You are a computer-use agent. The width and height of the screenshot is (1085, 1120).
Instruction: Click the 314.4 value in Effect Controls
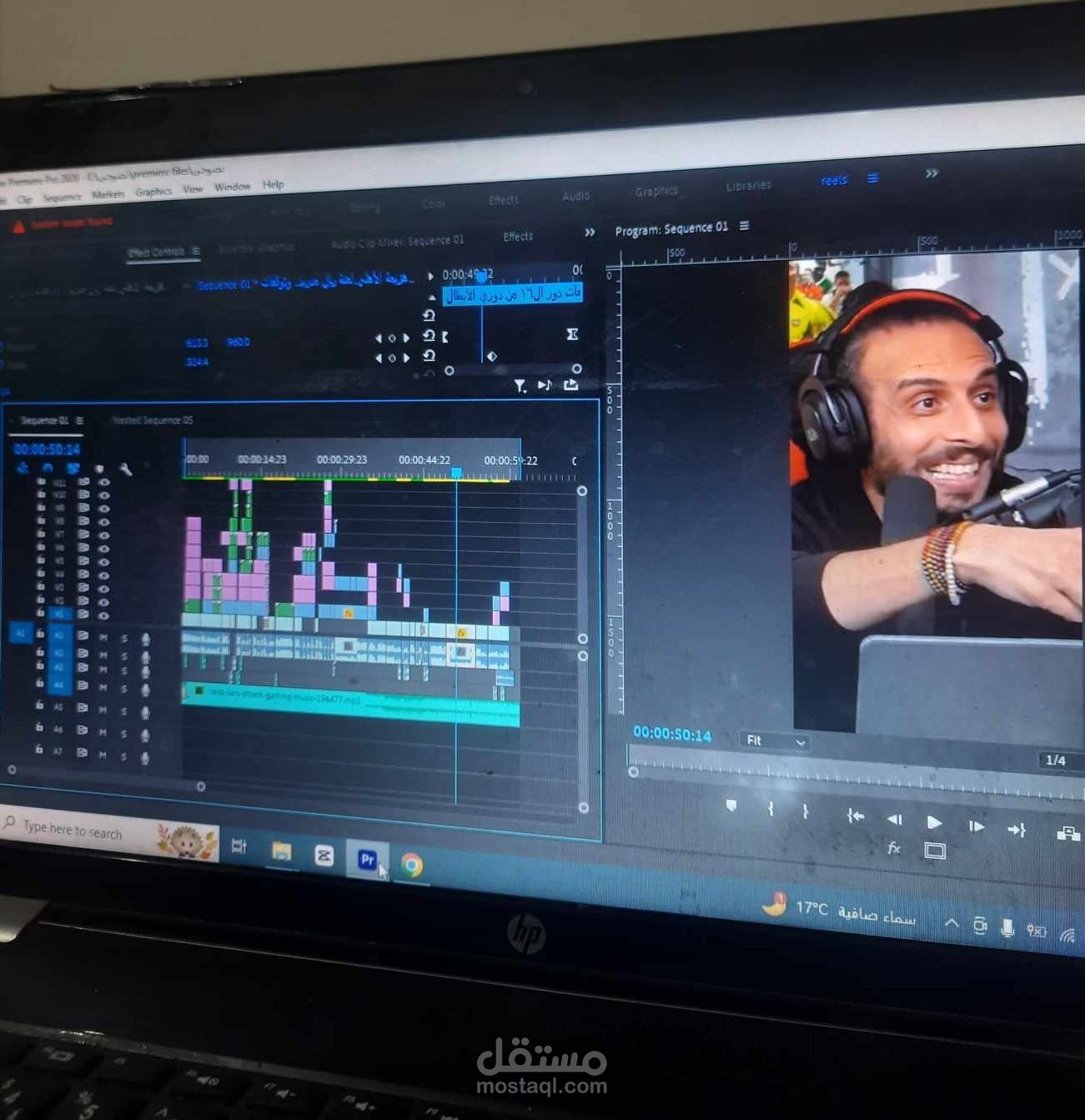pos(197,362)
